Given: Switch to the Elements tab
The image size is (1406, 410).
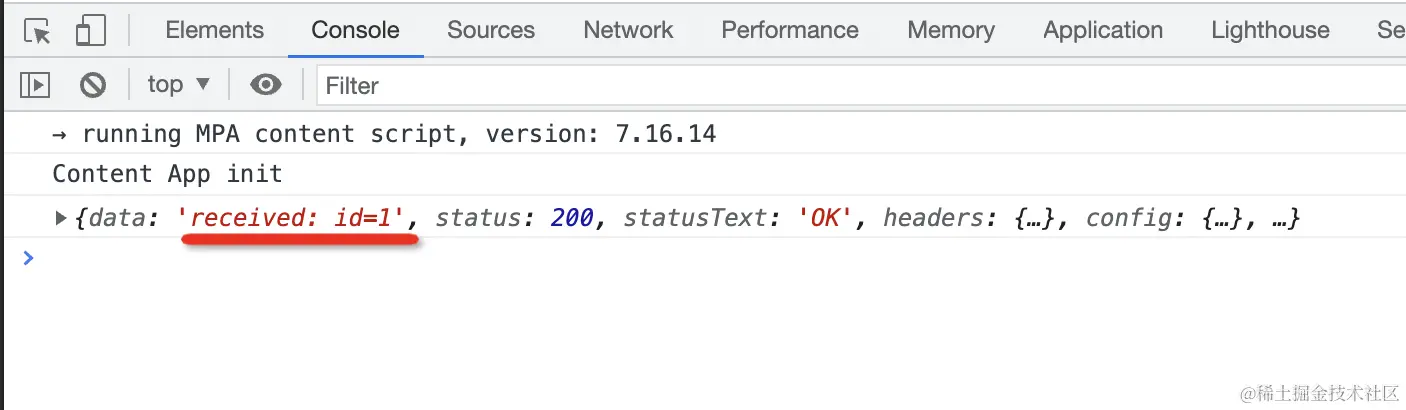Looking at the screenshot, I should pyautogui.click(x=214, y=31).
